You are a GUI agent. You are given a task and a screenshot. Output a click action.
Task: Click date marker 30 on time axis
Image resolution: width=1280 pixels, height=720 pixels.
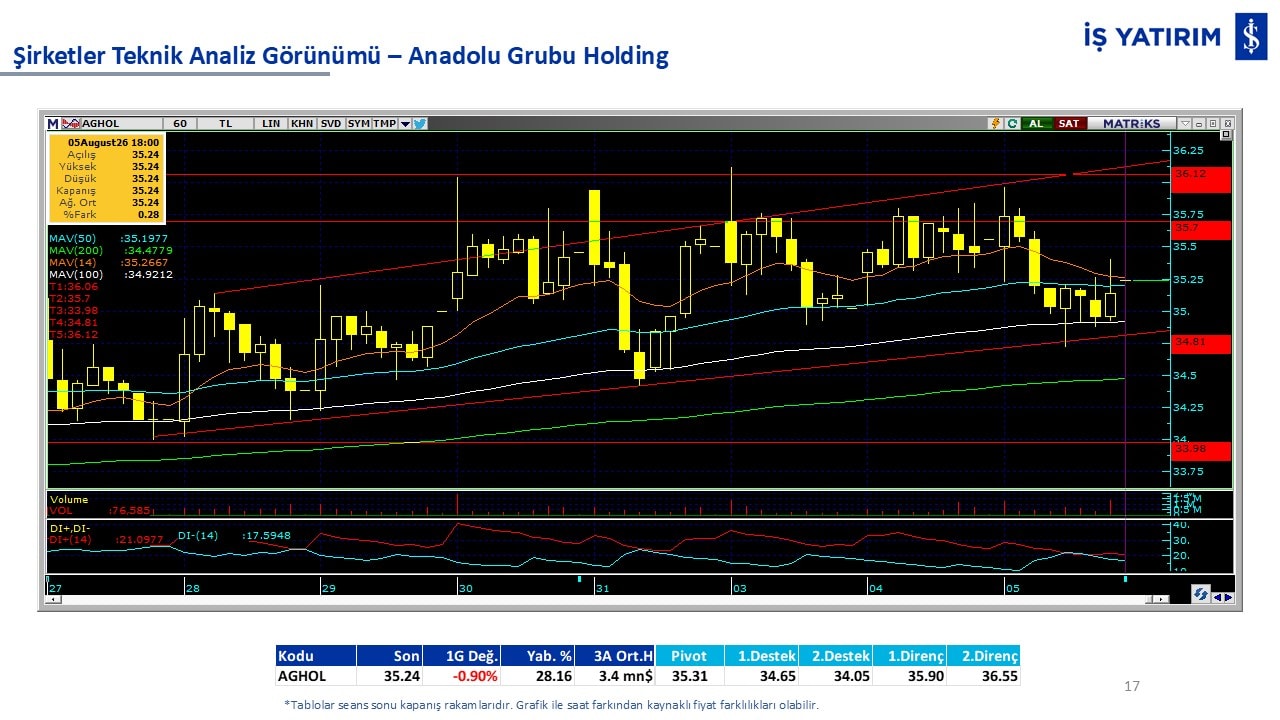point(466,588)
